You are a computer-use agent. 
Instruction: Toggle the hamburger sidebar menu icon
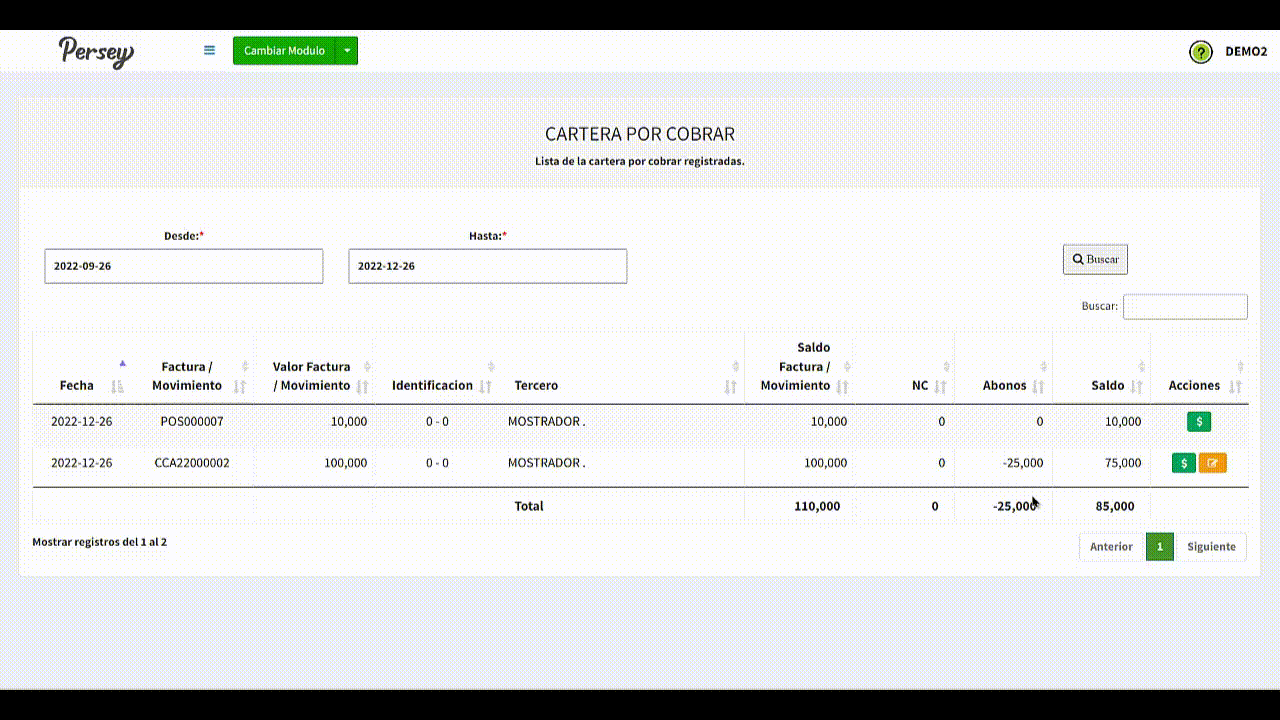[209, 50]
